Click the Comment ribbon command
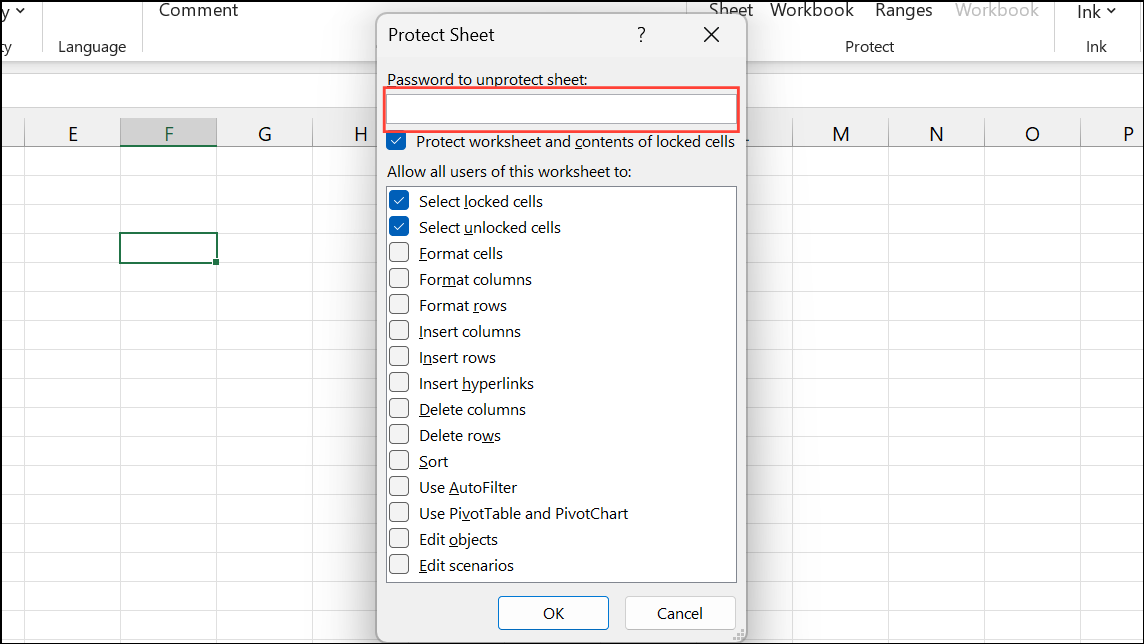The image size is (1144, 644). (198, 11)
